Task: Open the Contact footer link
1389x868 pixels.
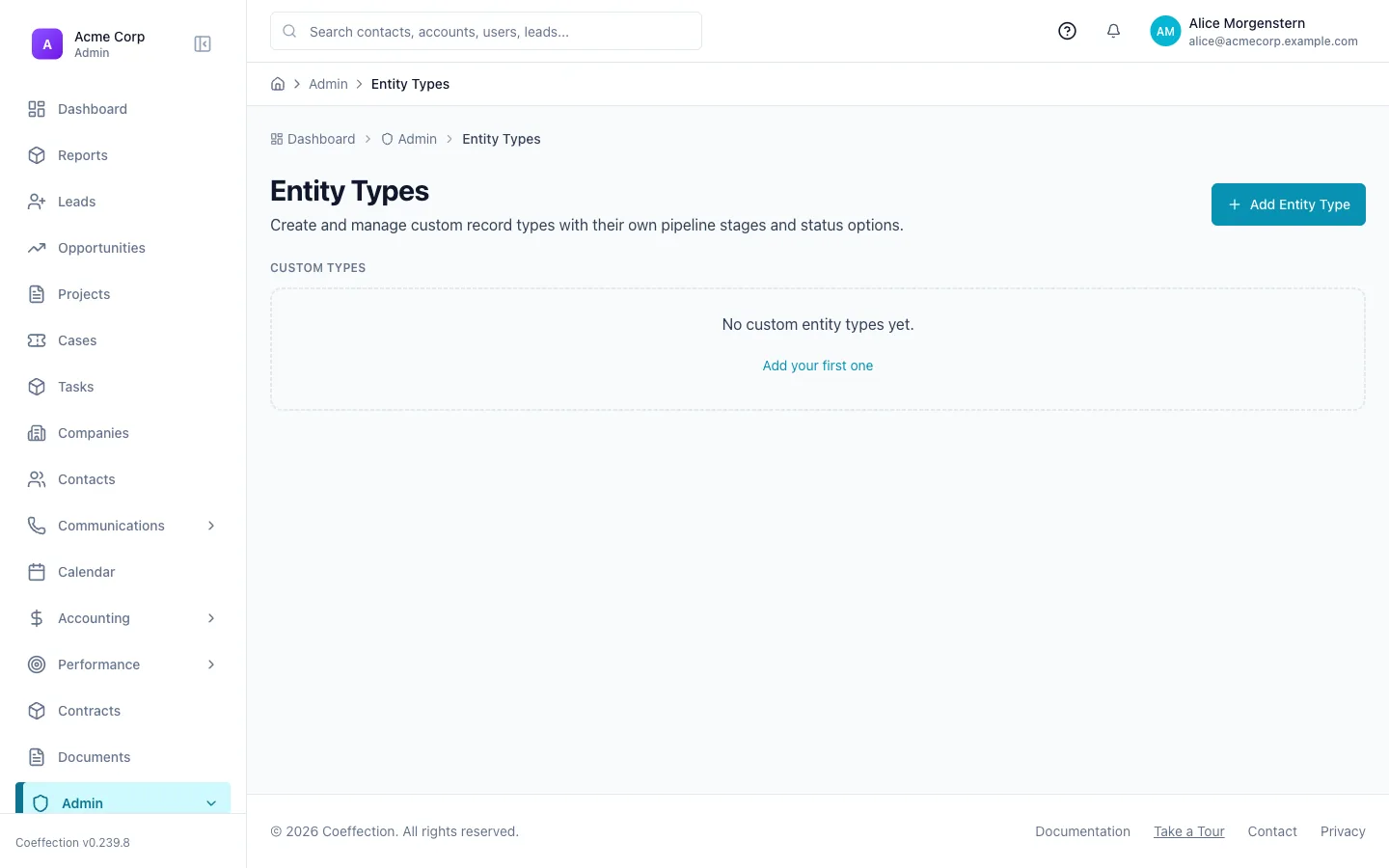Action: tap(1272, 831)
